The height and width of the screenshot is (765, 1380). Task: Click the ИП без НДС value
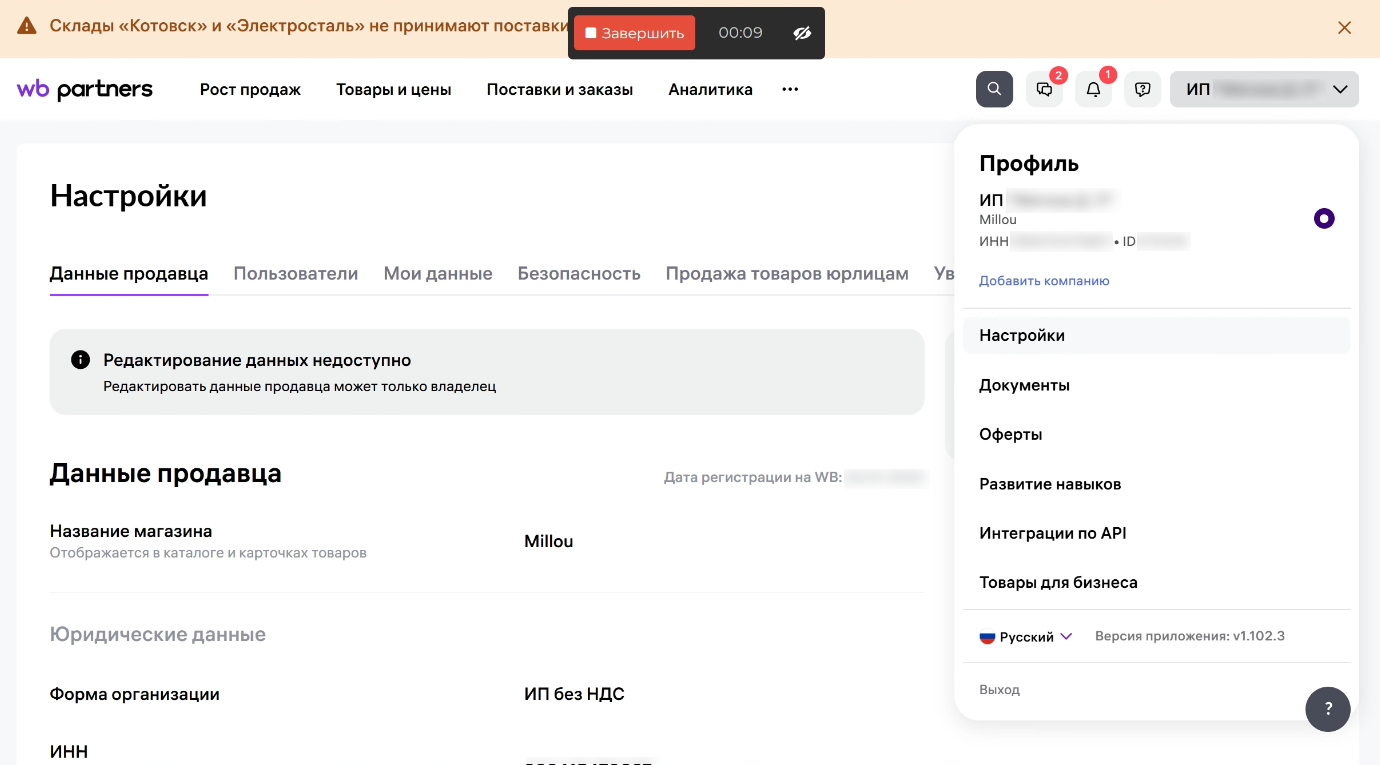tap(574, 694)
